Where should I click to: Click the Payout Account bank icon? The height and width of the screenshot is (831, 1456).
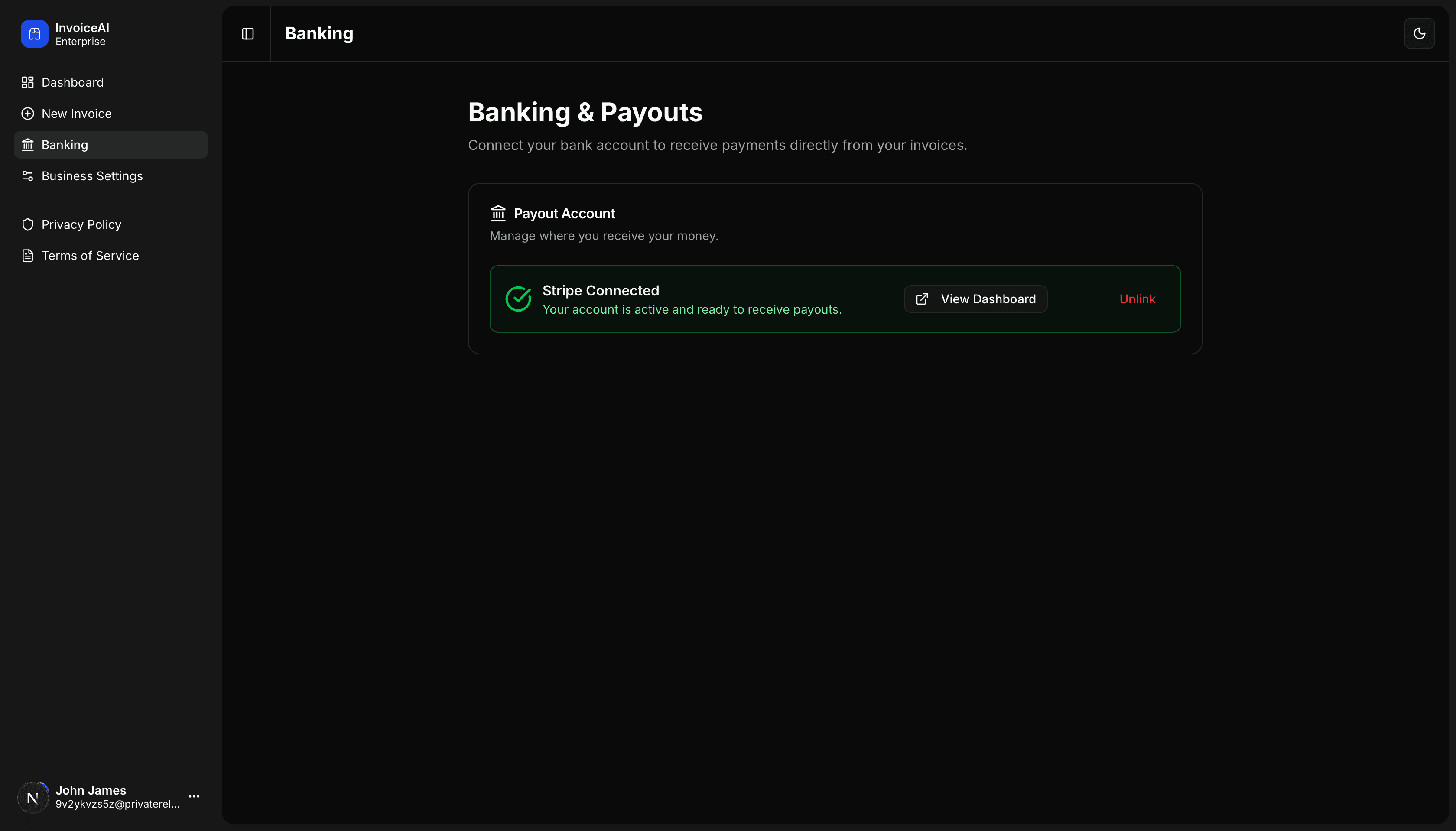[498, 212]
